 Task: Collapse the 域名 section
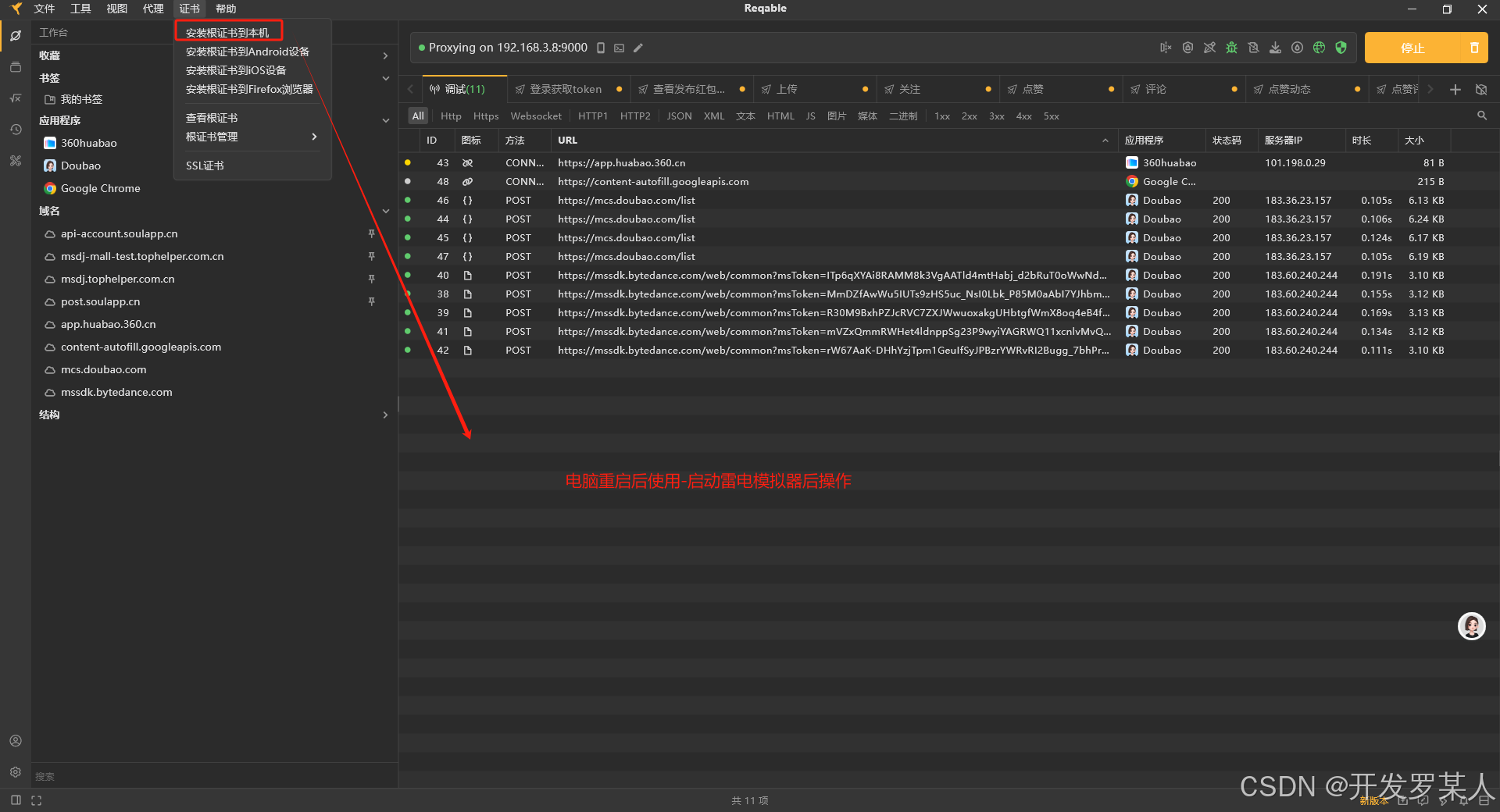coord(385,211)
